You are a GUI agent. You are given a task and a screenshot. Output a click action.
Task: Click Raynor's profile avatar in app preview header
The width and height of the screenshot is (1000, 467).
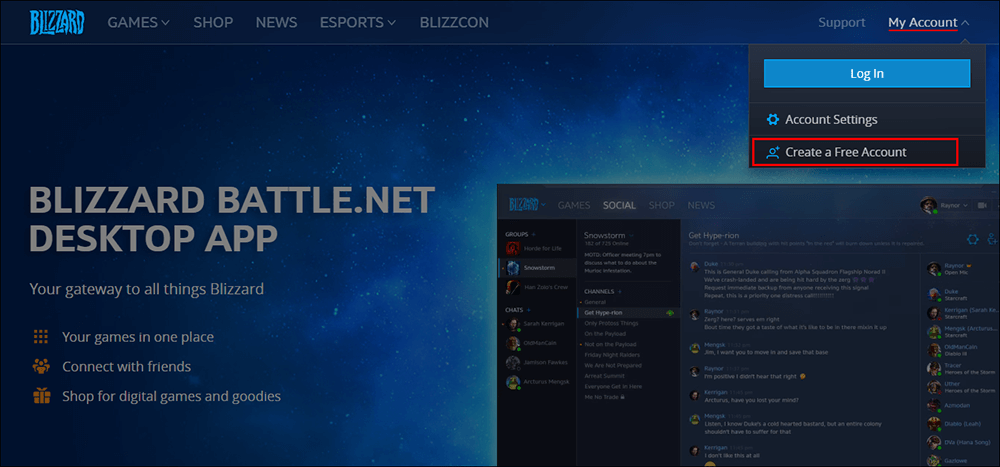(x=929, y=205)
